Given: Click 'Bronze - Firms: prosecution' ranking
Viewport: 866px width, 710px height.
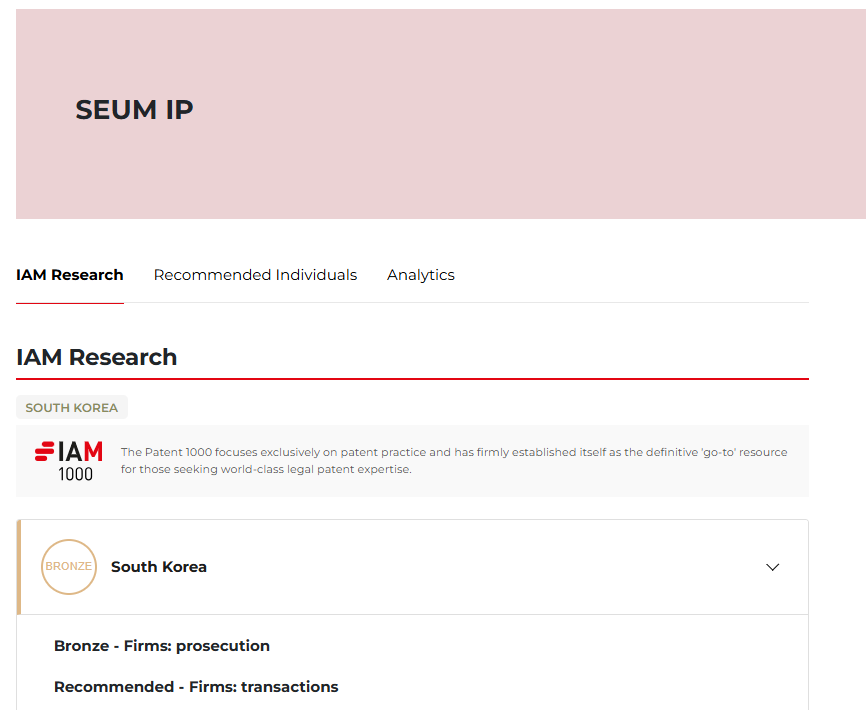Looking at the screenshot, I should click(162, 646).
